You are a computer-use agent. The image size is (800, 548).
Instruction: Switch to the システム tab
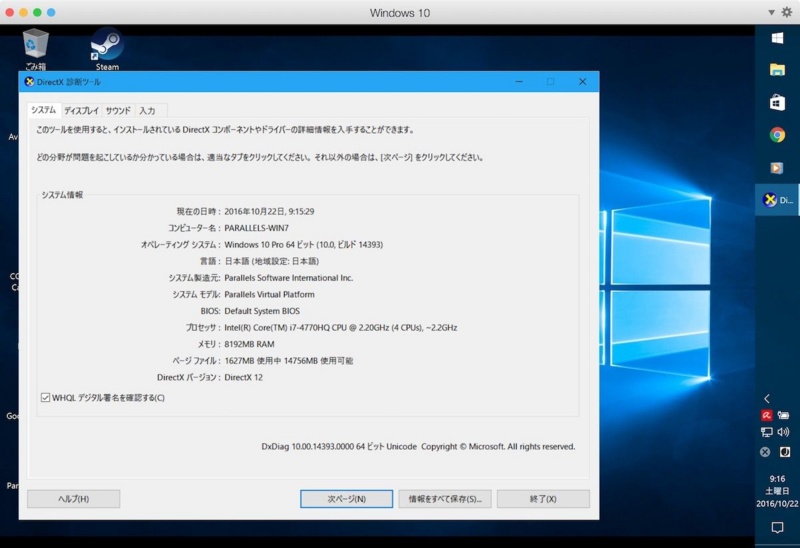coord(43,110)
